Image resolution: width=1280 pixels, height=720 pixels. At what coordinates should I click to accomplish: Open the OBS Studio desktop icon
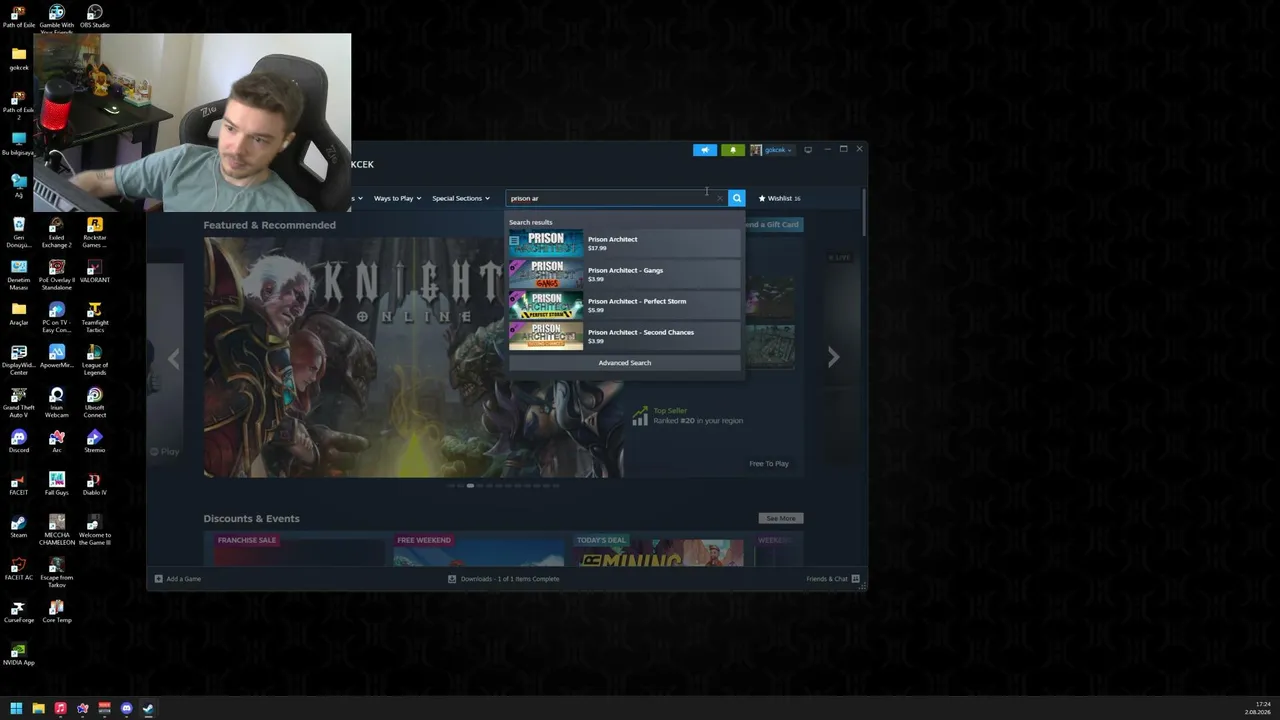(x=94, y=15)
